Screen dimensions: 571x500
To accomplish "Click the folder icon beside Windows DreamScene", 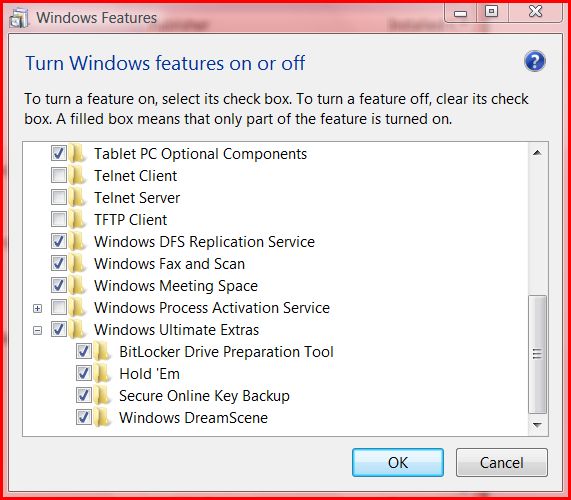I will (x=102, y=418).
